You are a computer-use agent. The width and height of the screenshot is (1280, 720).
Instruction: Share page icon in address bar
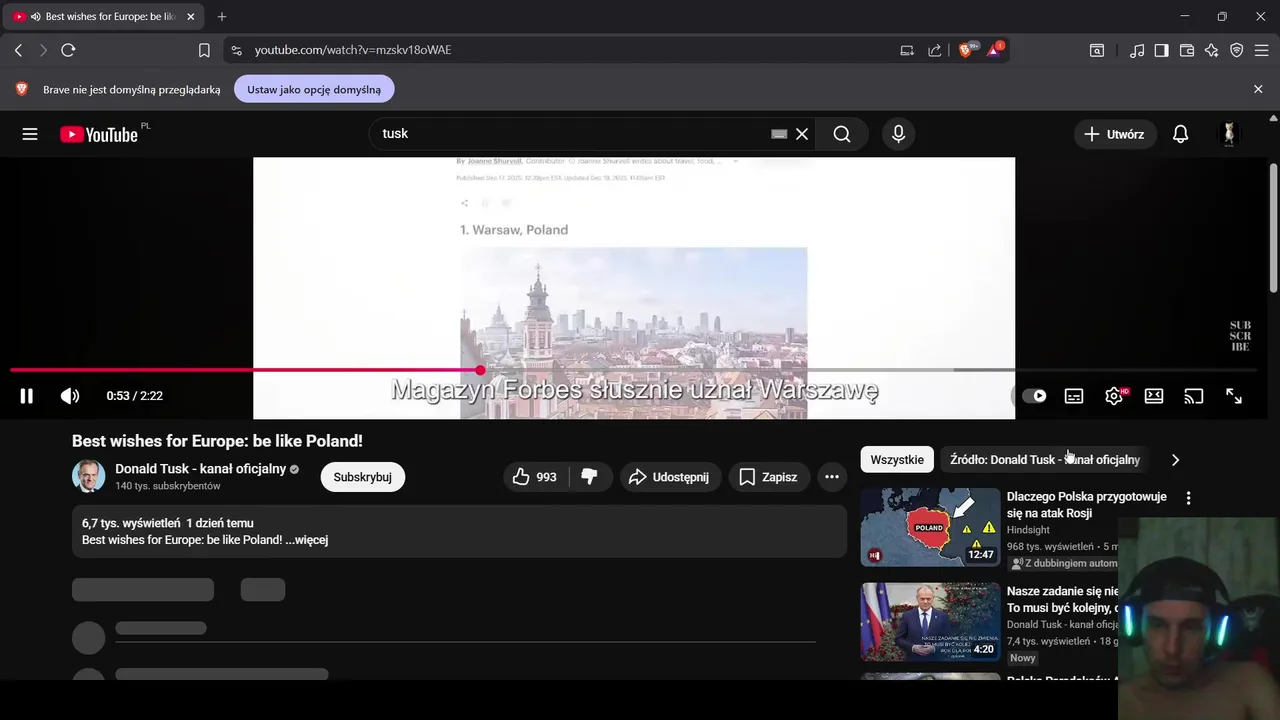pyautogui.click(x=934, y=50)
